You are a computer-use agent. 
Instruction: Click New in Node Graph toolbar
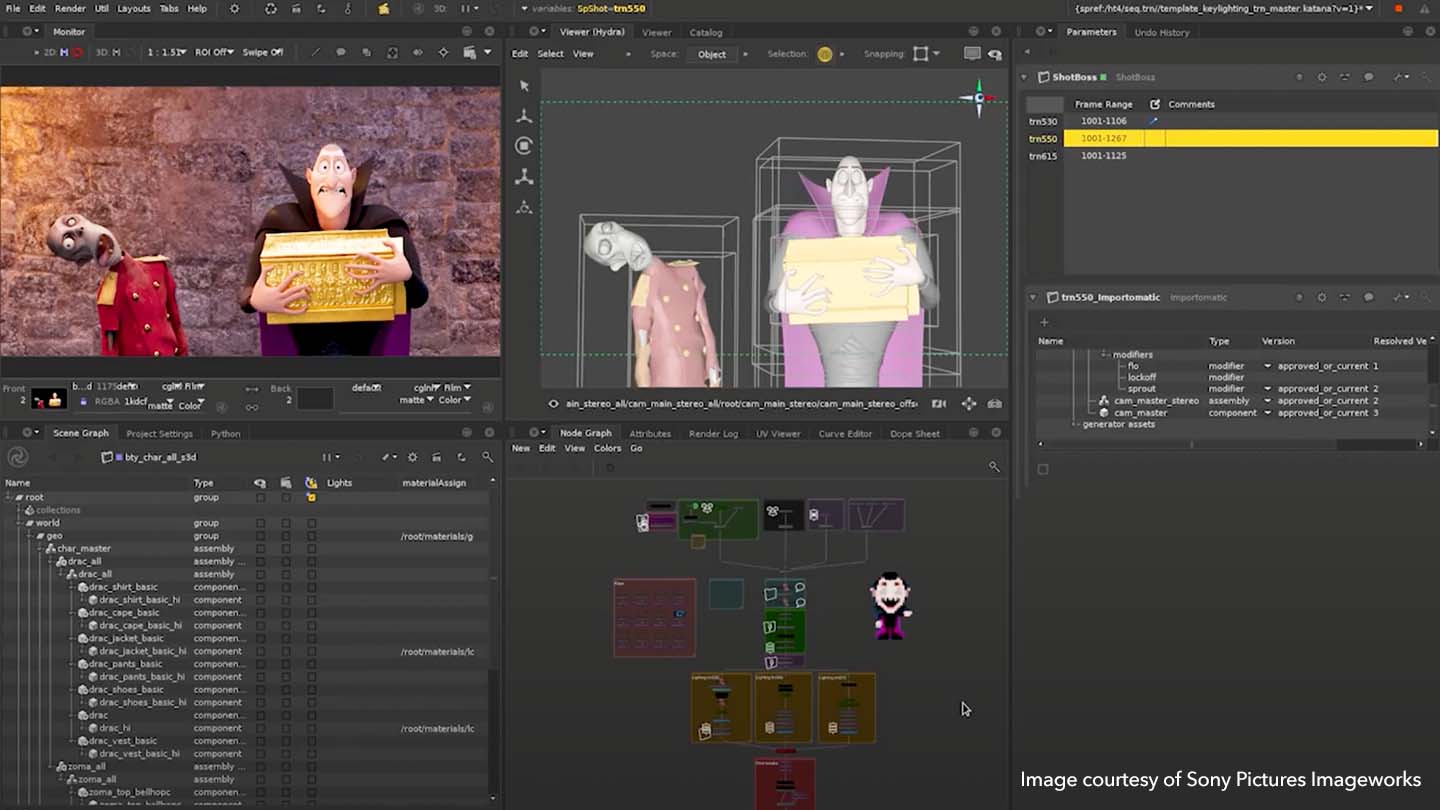click(x=521, y=448)
